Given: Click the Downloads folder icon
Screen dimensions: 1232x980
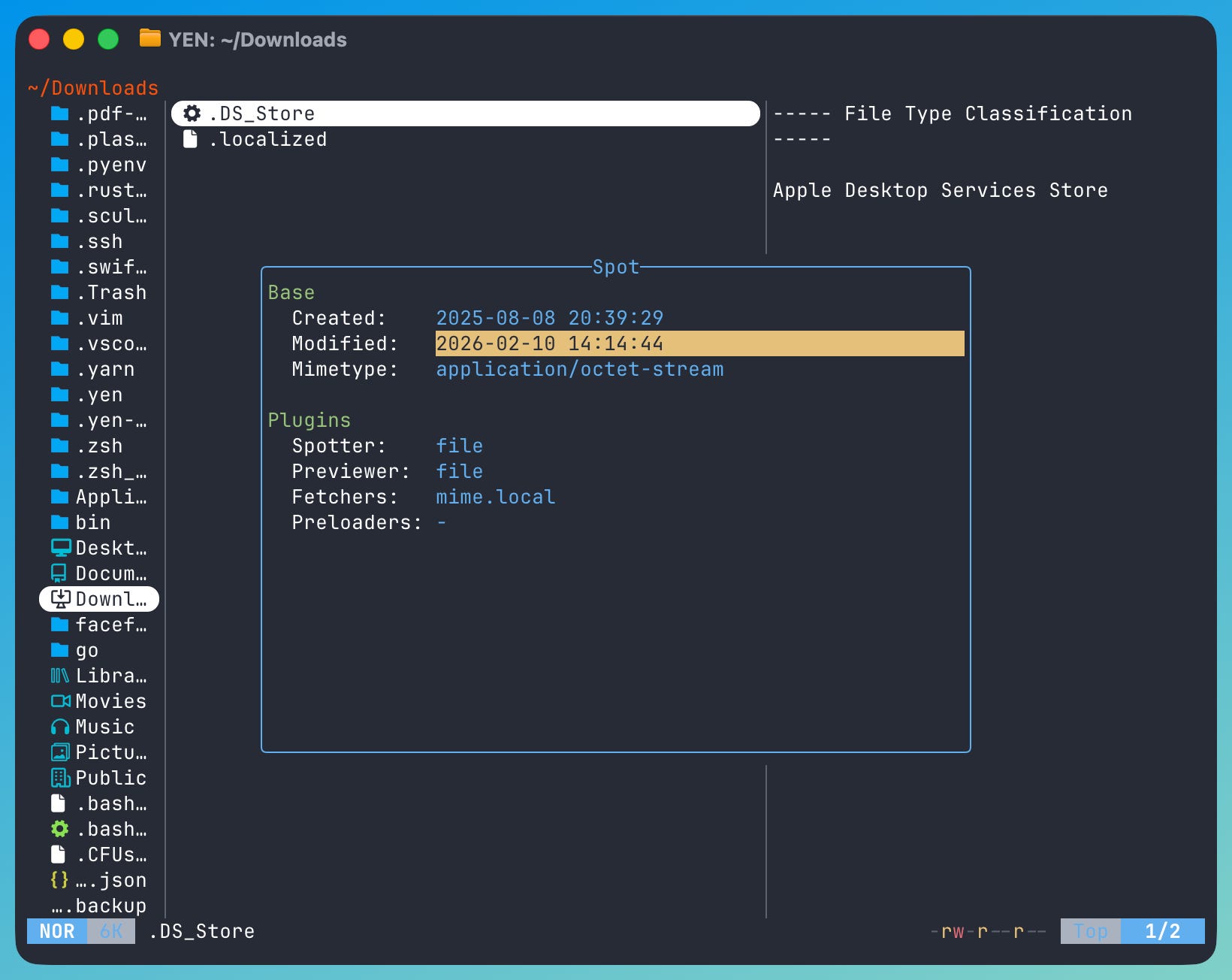Looking at the screenshot, I should (61, 599).
